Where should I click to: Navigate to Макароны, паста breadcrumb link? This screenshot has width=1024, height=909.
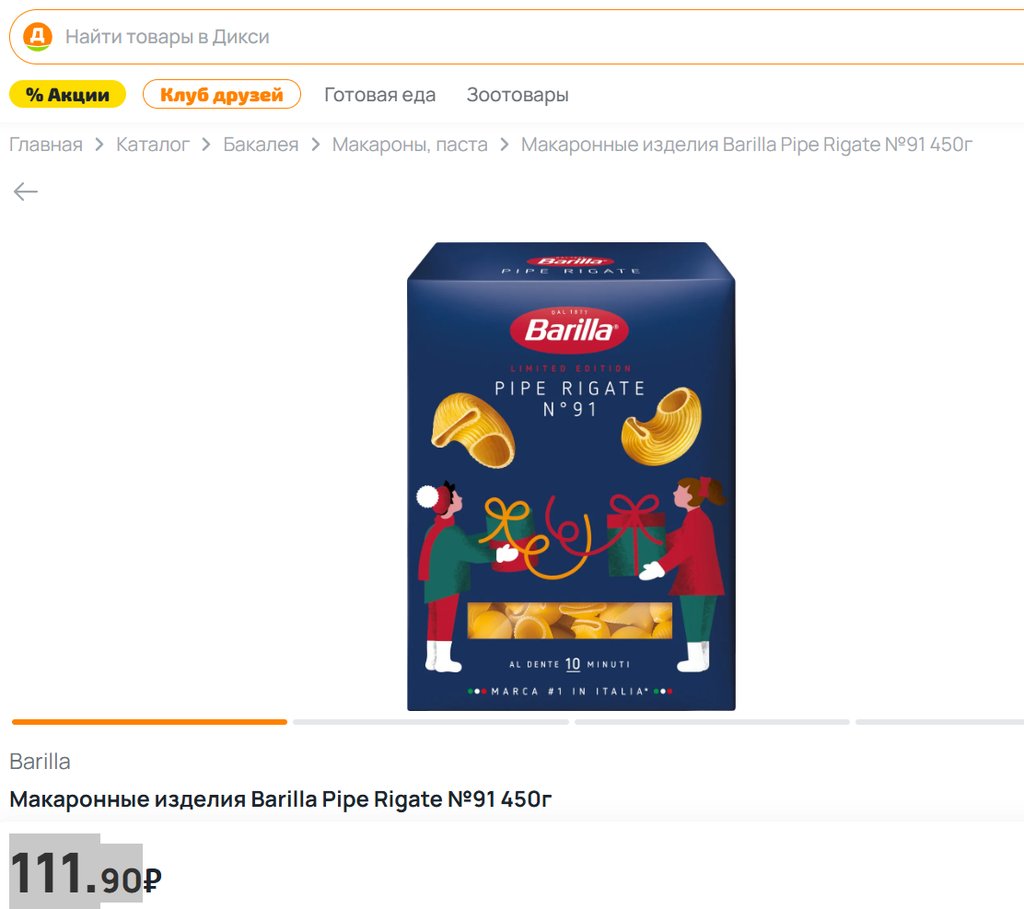(x=409, y=144)
